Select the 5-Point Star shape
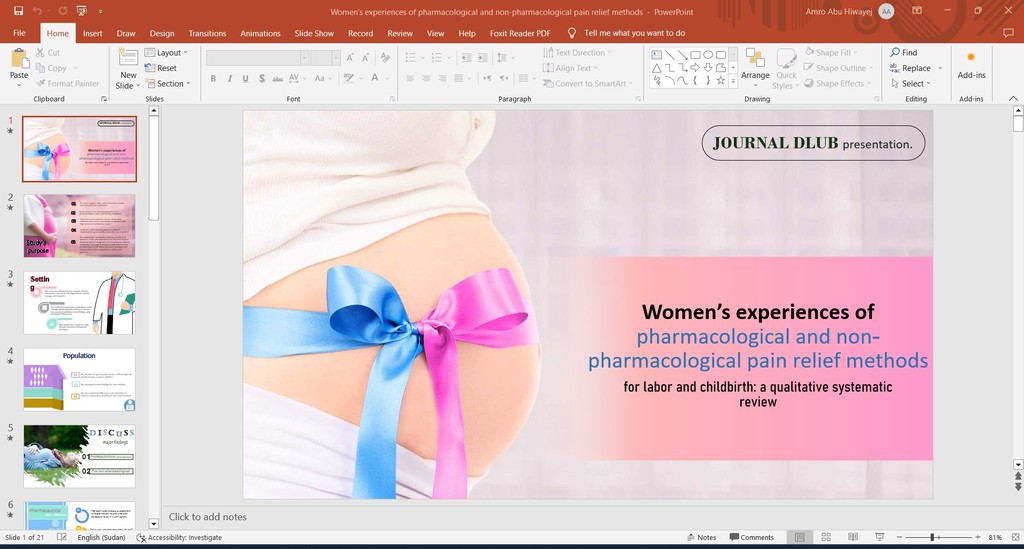The width and height of the screenshot is (1024, 549). pyautogui.click(x=721, y=81)
